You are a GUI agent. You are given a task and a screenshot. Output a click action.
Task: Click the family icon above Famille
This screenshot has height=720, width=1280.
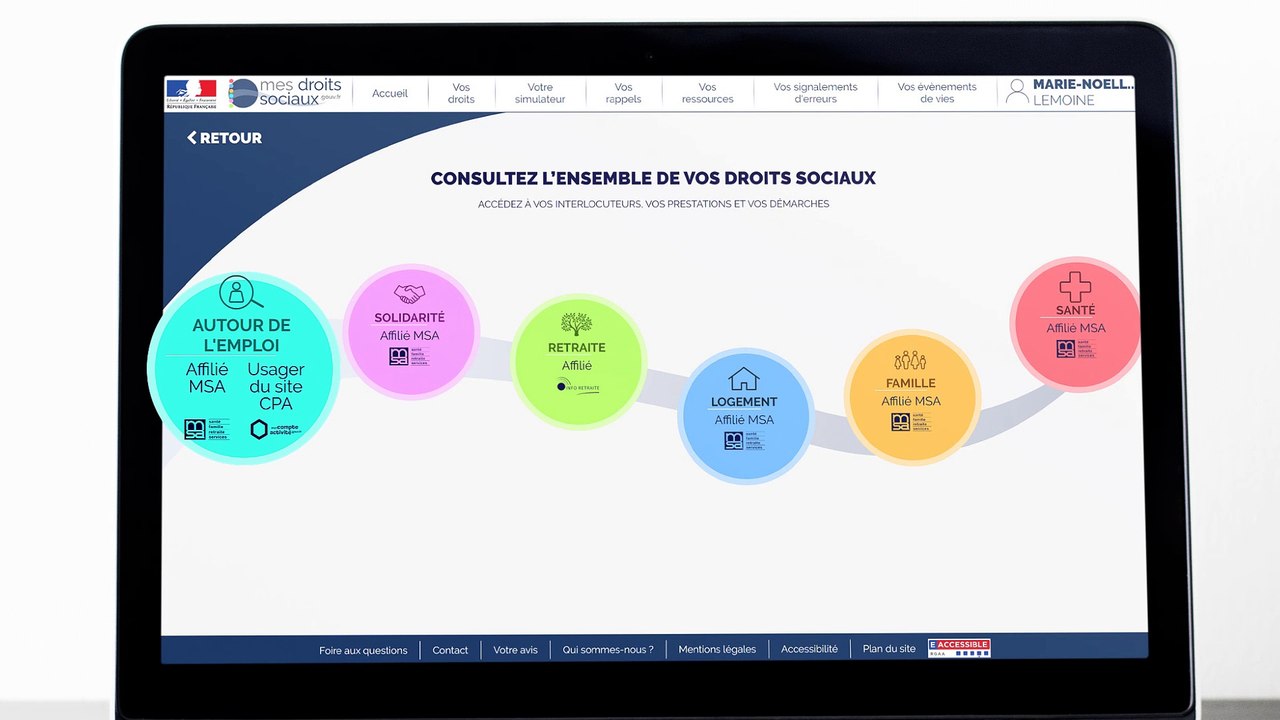tap(910, 360)
